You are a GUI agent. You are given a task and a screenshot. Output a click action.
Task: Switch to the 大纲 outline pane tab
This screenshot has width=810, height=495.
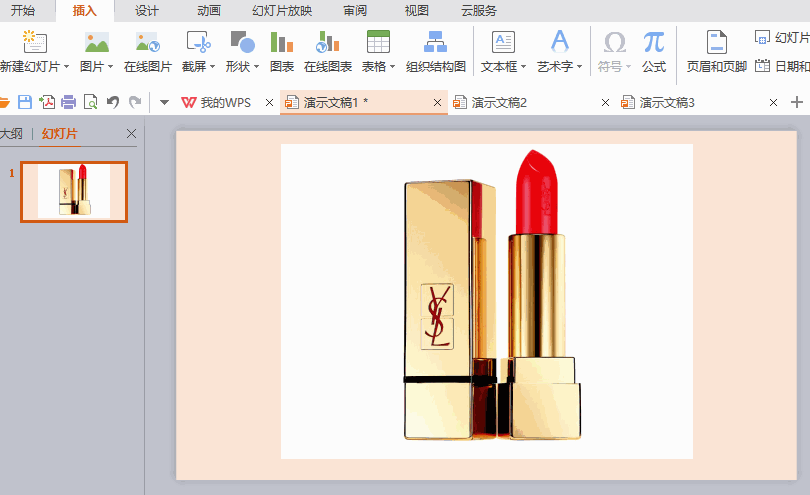tap(11, 134)
